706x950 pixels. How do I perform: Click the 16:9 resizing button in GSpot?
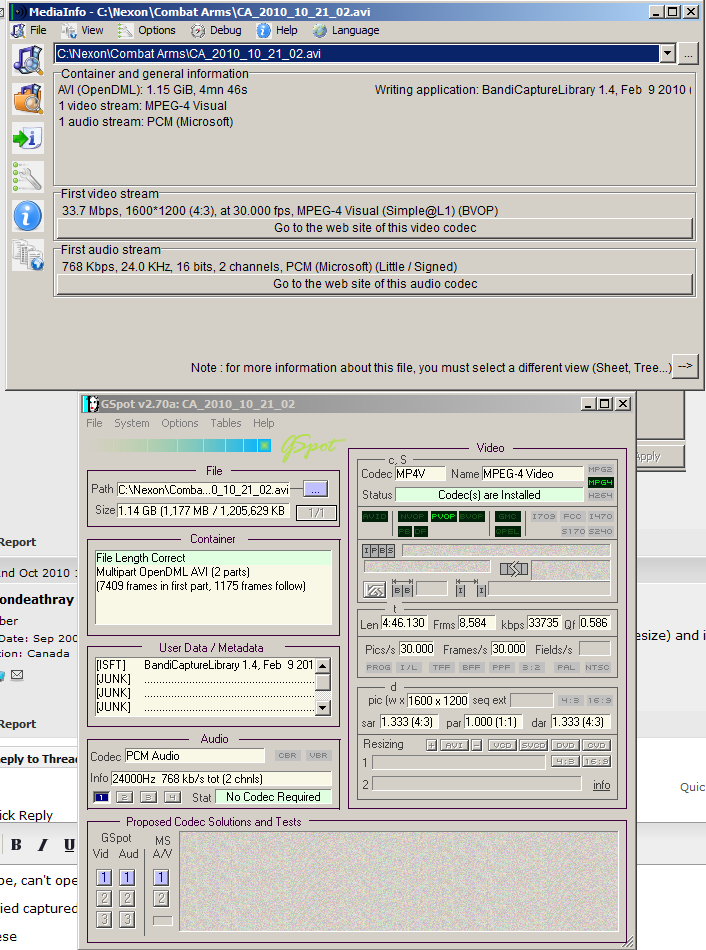click(596, 761)
